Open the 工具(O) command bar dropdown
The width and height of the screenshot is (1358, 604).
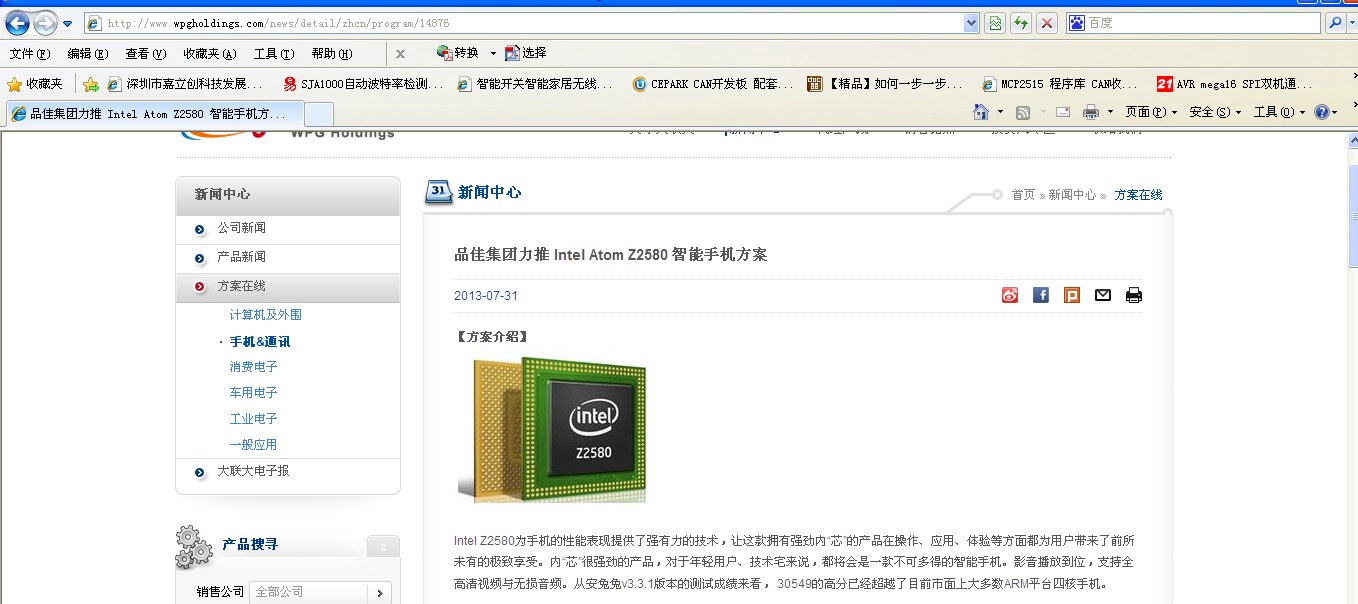pyautogui.click(x=1279, y=112)
